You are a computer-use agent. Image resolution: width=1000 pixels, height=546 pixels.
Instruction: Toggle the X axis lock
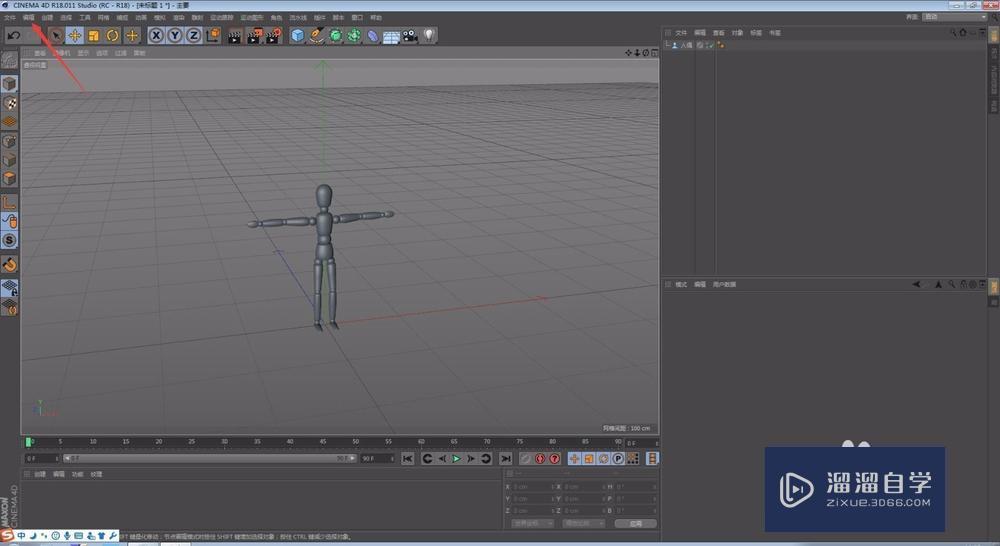[156, 36]
